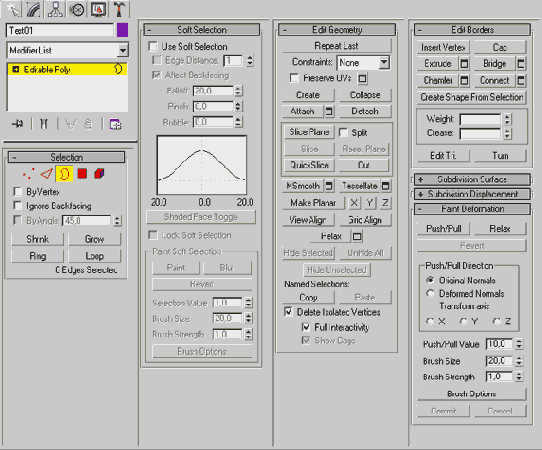Screen dimensions: 542x450
Task: Open the Utilities hammer panel tab
Action: pyautogui.click(x=119, y=9)
